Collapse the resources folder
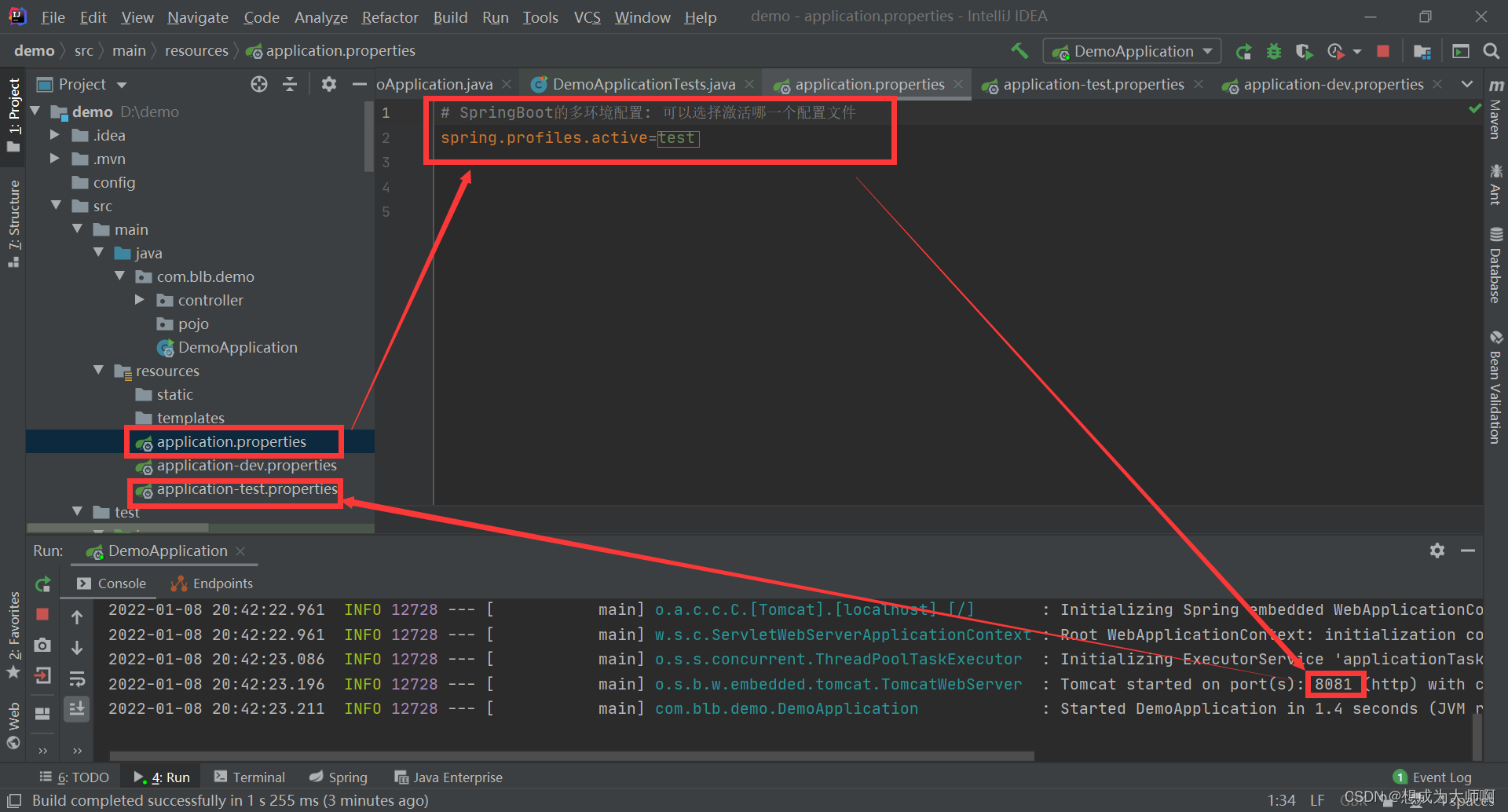This screenshot has height=812, width=1508. point(98,371)
